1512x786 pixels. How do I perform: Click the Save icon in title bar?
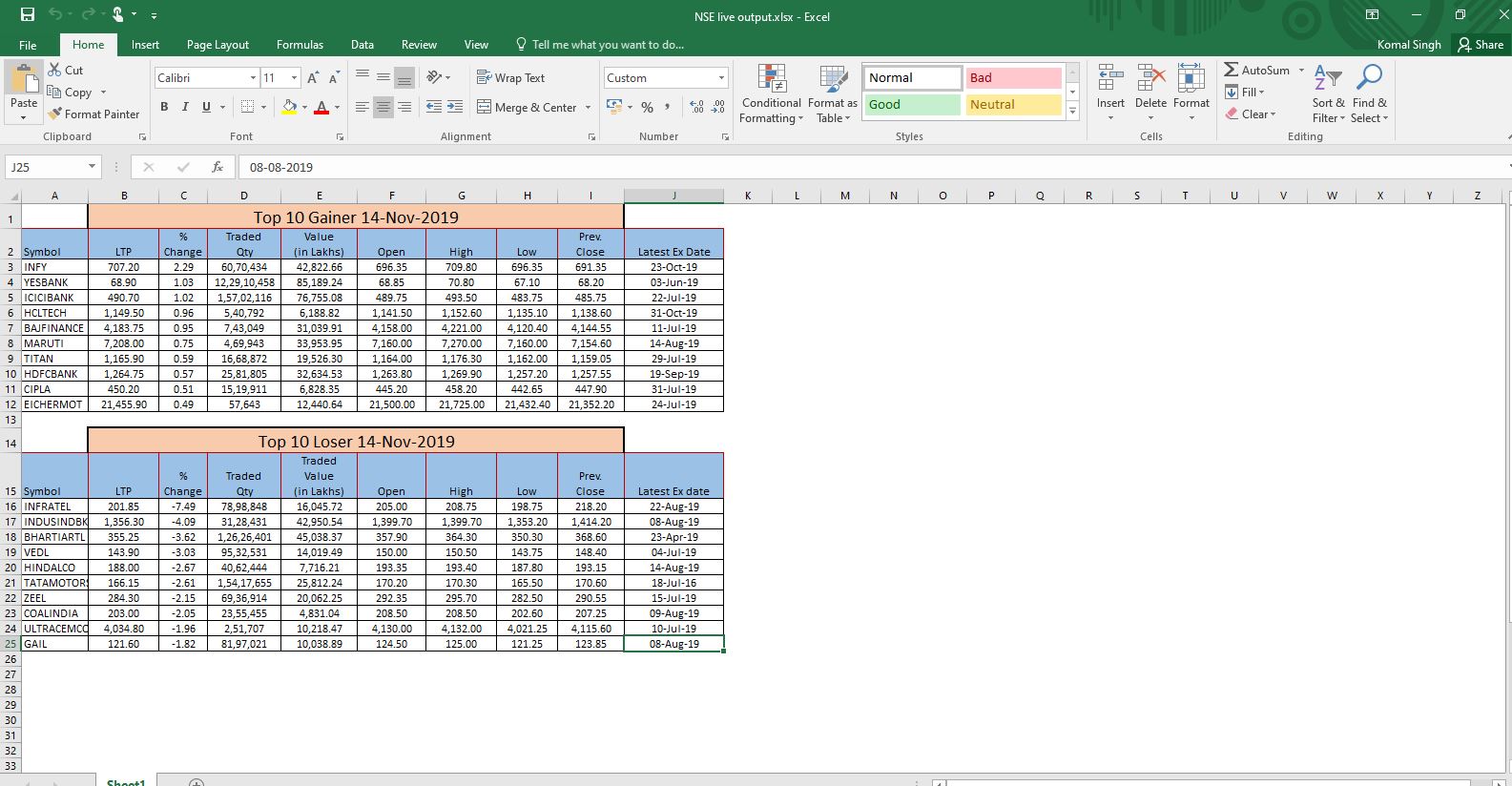coord(28,15)
